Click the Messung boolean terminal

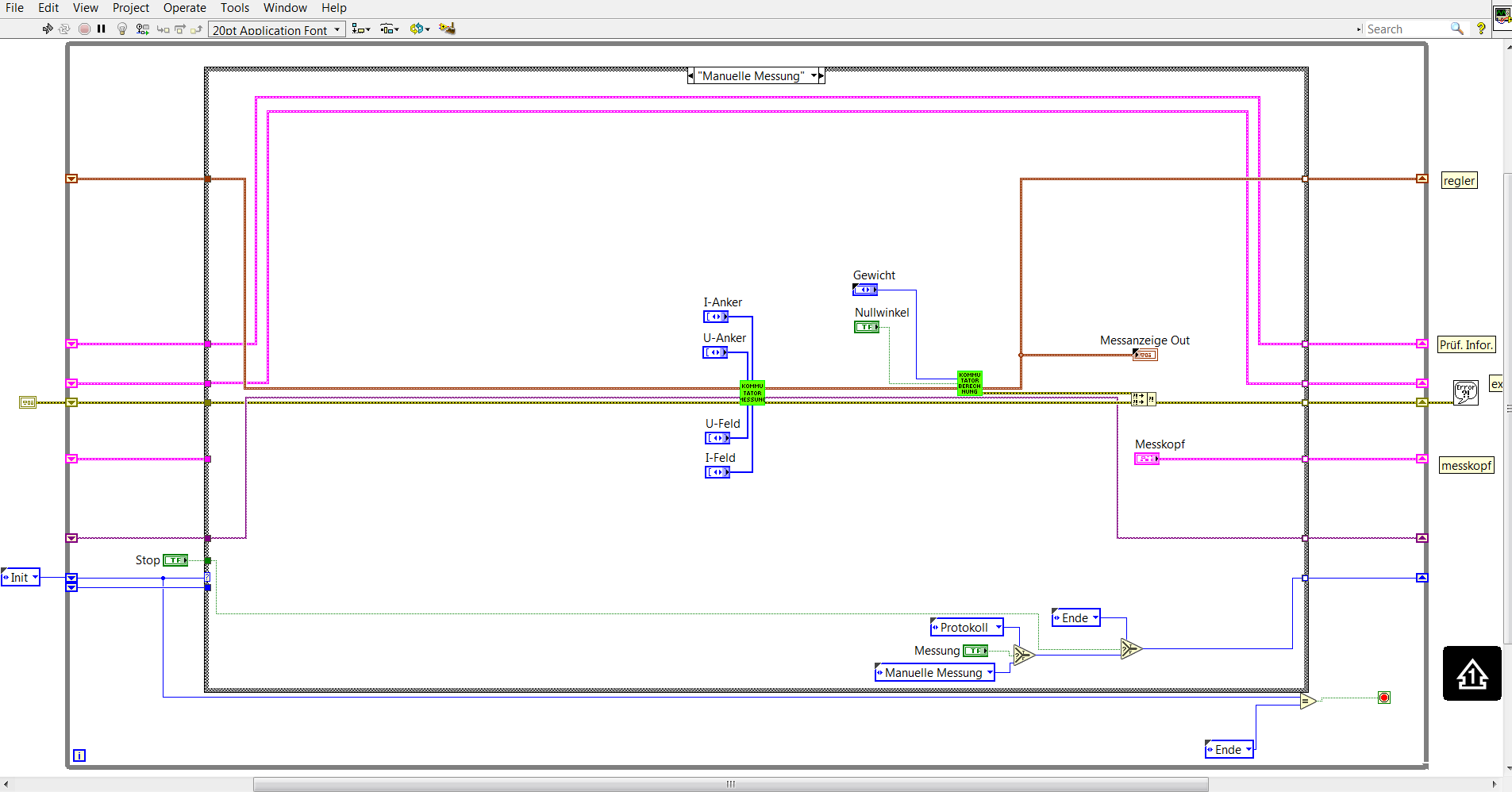point(975,651)
